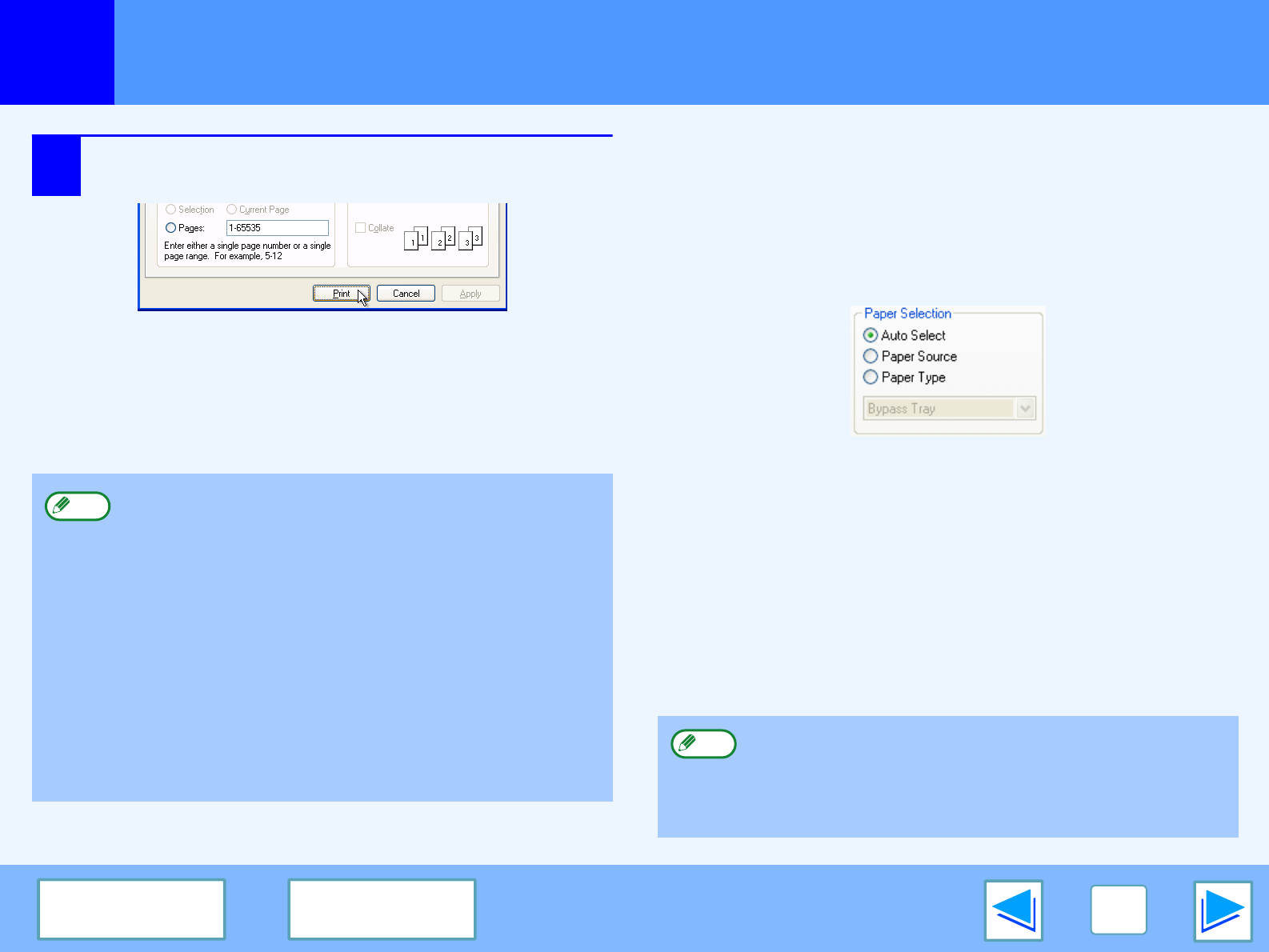The image size is (1269, 952).
Task: Select the Auto Select radio button
Action: 871,335
